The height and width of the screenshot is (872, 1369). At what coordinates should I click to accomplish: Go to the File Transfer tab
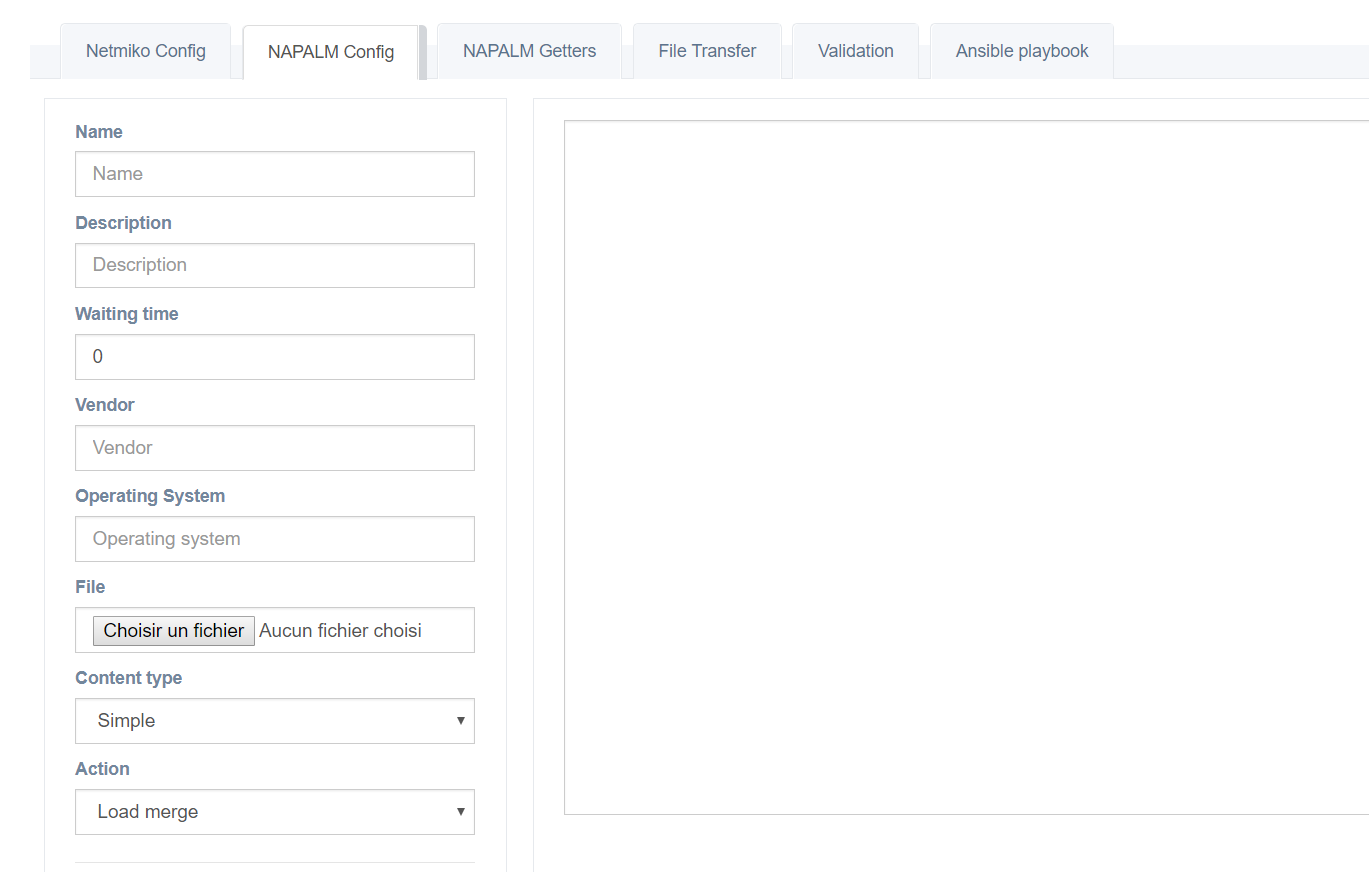(707, 51)
